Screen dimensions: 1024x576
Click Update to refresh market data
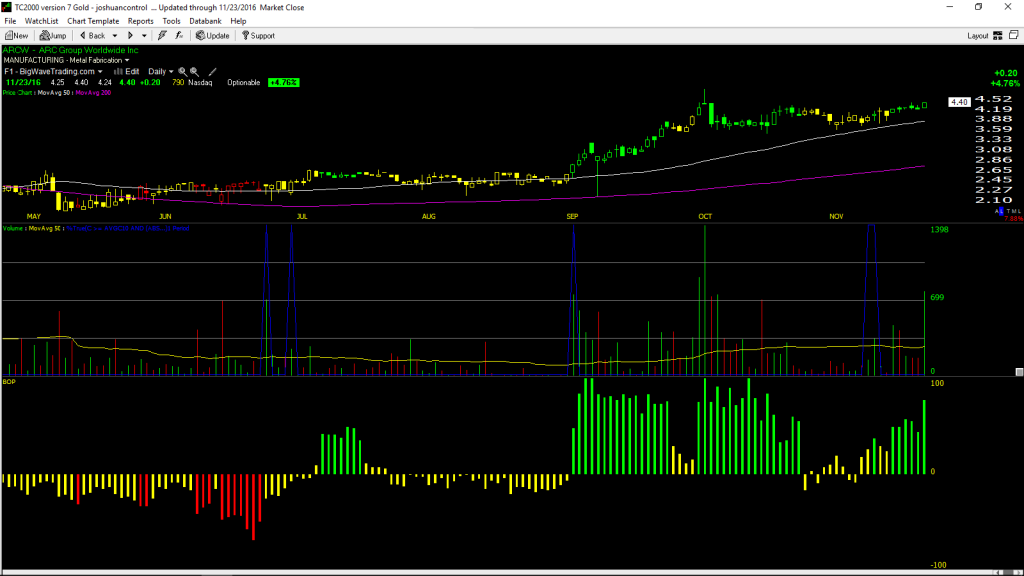(213, 36)
